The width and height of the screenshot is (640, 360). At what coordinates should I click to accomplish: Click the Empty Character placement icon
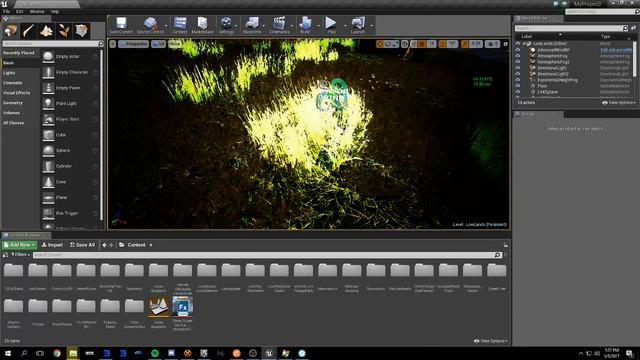[x=48, y=72]
